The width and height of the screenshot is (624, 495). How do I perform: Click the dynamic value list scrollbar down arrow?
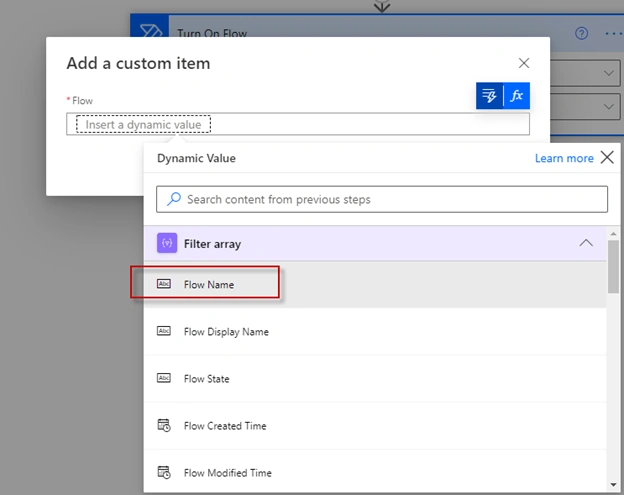click(613, 485)
